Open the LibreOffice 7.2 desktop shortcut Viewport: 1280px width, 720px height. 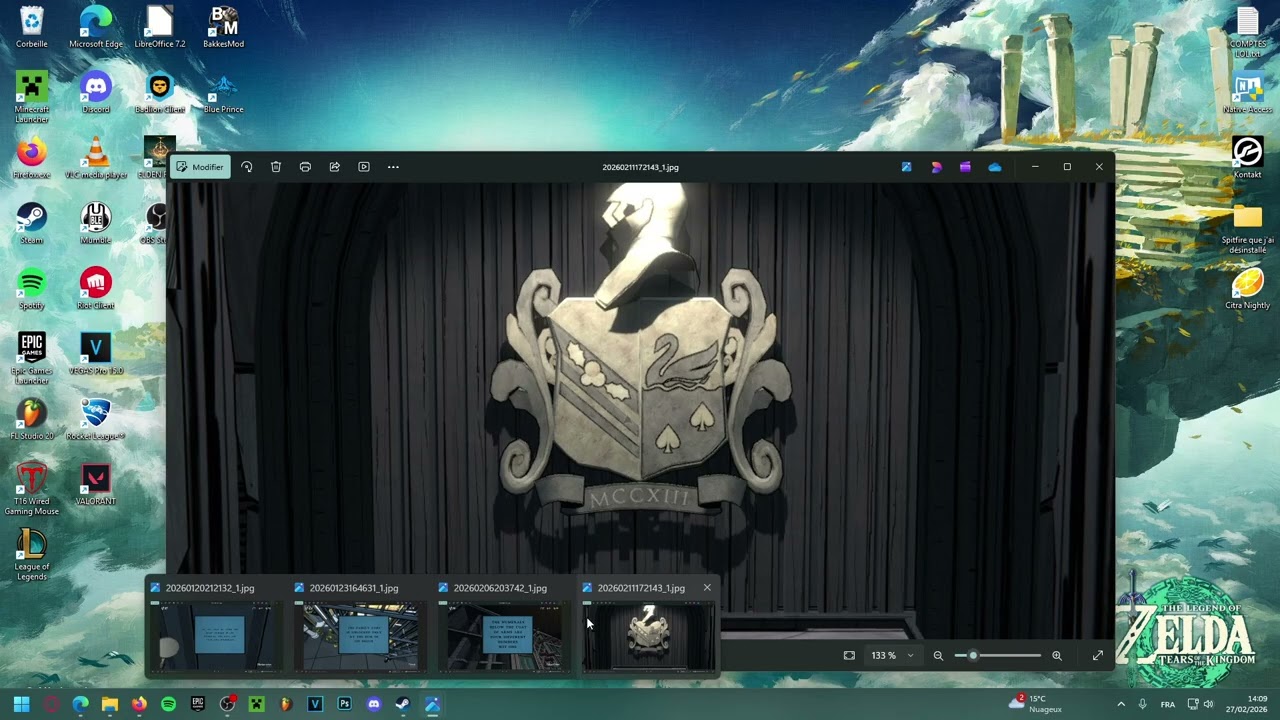pyautogui.click(x=160, y=27)
